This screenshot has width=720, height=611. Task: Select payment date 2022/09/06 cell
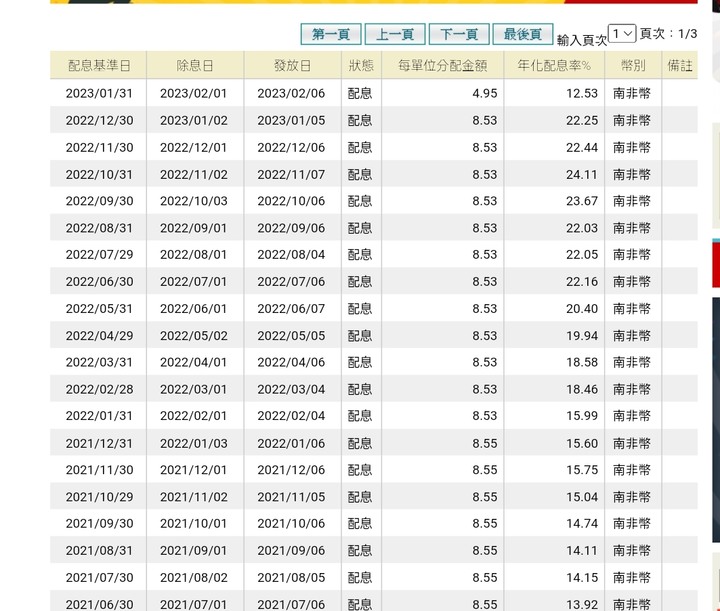(x=291, y=228)
